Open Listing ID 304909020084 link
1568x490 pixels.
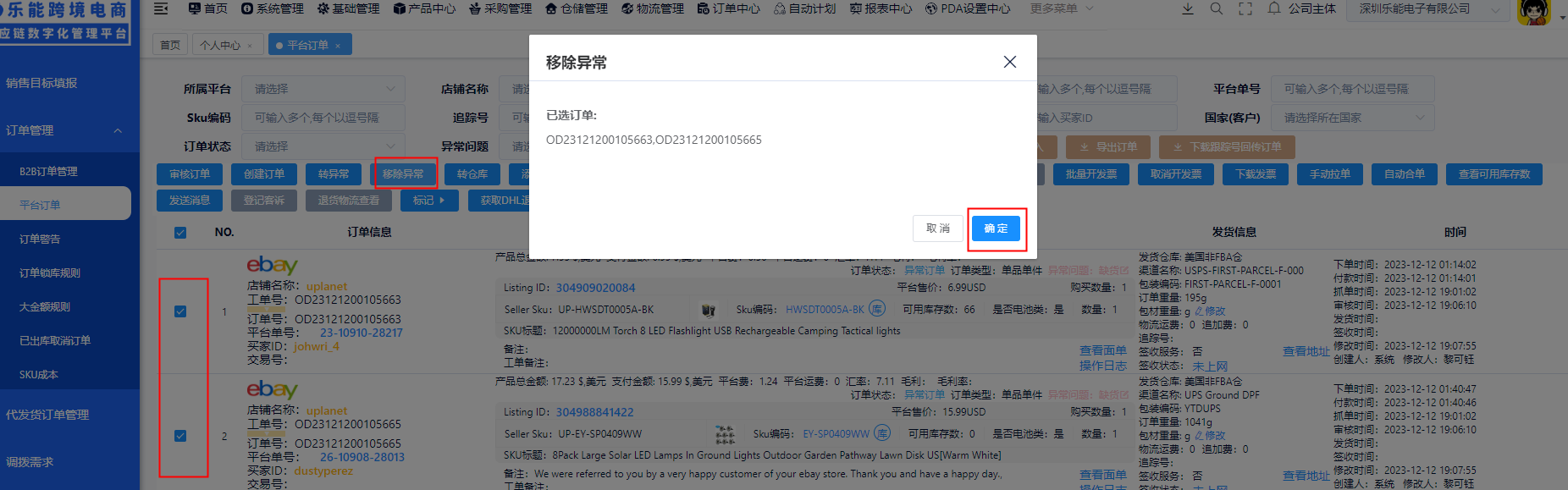point(595,288)
